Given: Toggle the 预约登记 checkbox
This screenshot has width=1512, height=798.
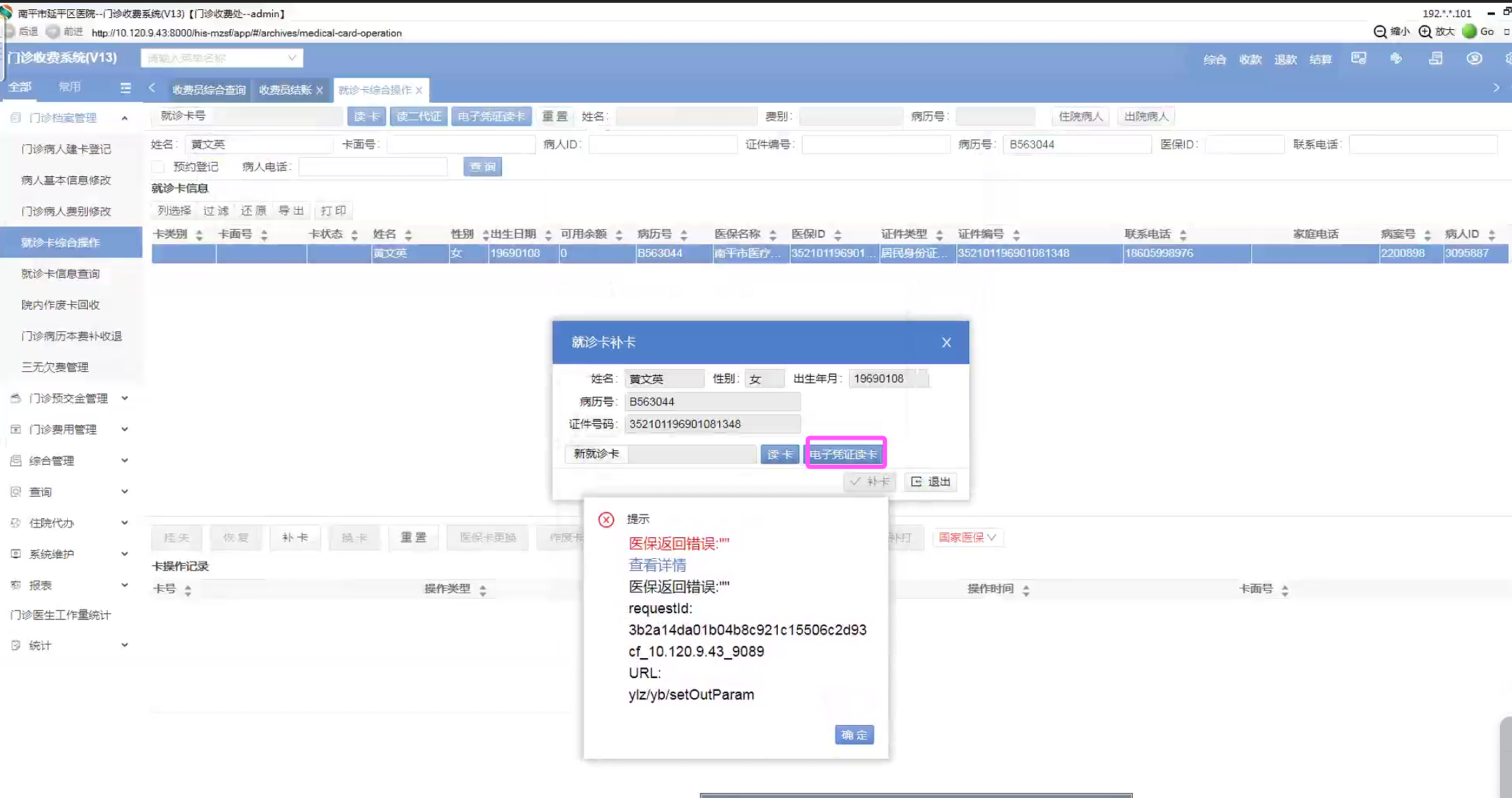Looking at the screenshot, I should [159, 167].
